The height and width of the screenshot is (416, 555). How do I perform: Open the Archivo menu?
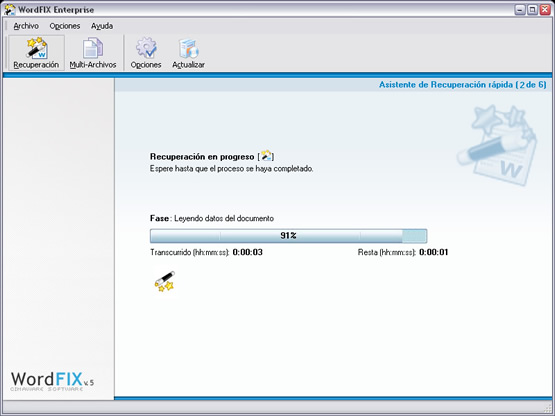(x=26, y=26)
